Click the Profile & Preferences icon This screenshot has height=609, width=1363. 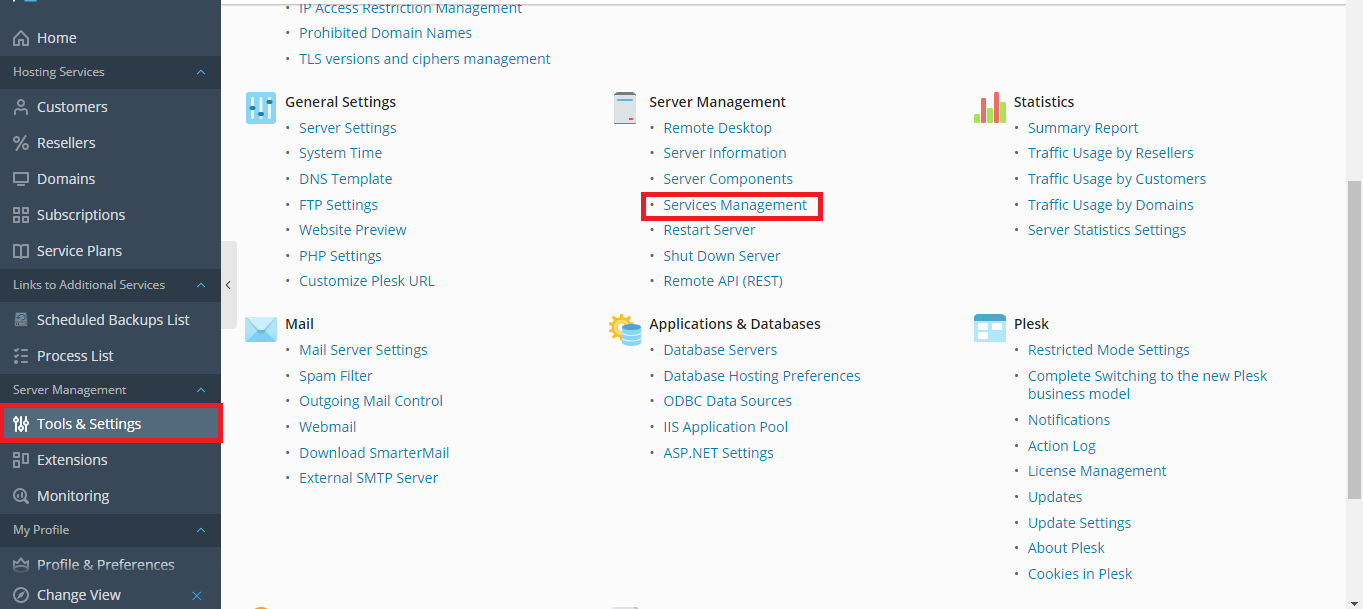[x=21, y=565]
